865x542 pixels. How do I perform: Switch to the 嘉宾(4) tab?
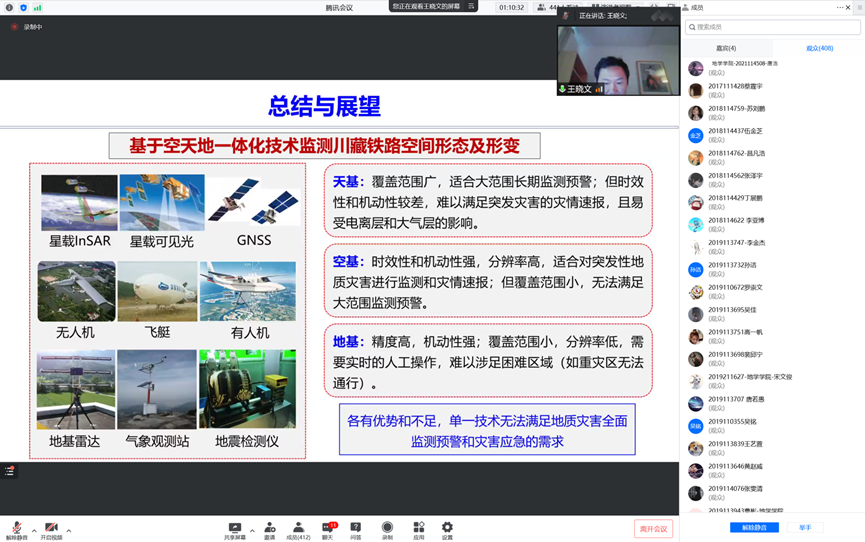pyautogui.click(x=726, y=48)
